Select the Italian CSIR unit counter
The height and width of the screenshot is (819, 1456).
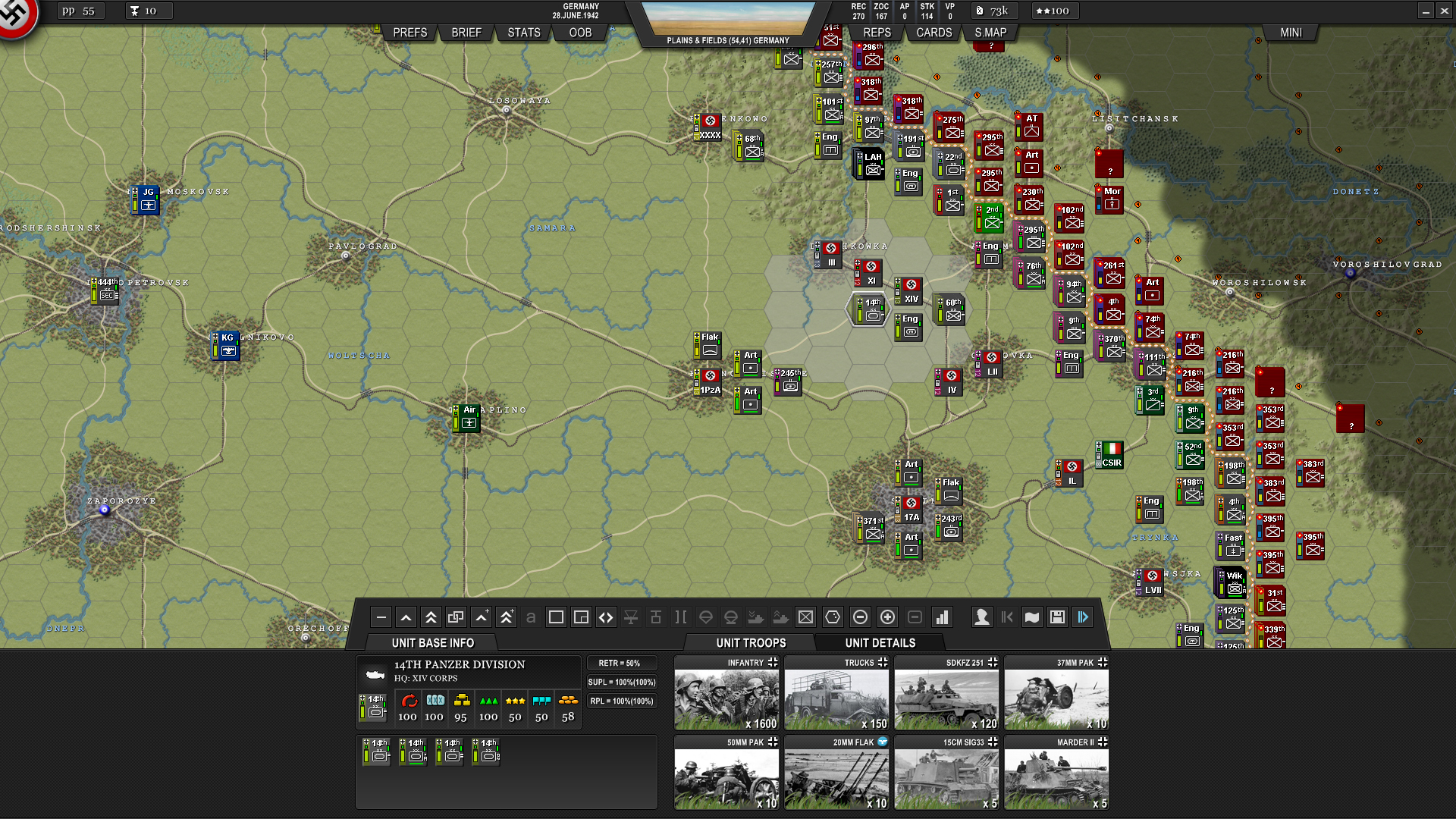point(1109,455)
